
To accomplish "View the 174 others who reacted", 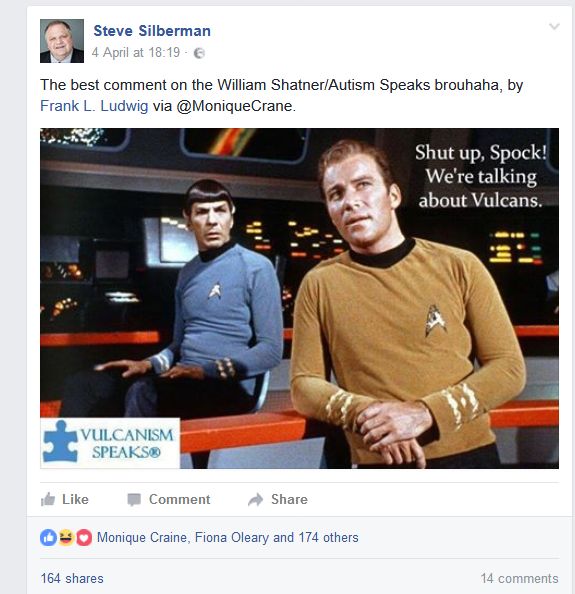I will tap(328, 538).
